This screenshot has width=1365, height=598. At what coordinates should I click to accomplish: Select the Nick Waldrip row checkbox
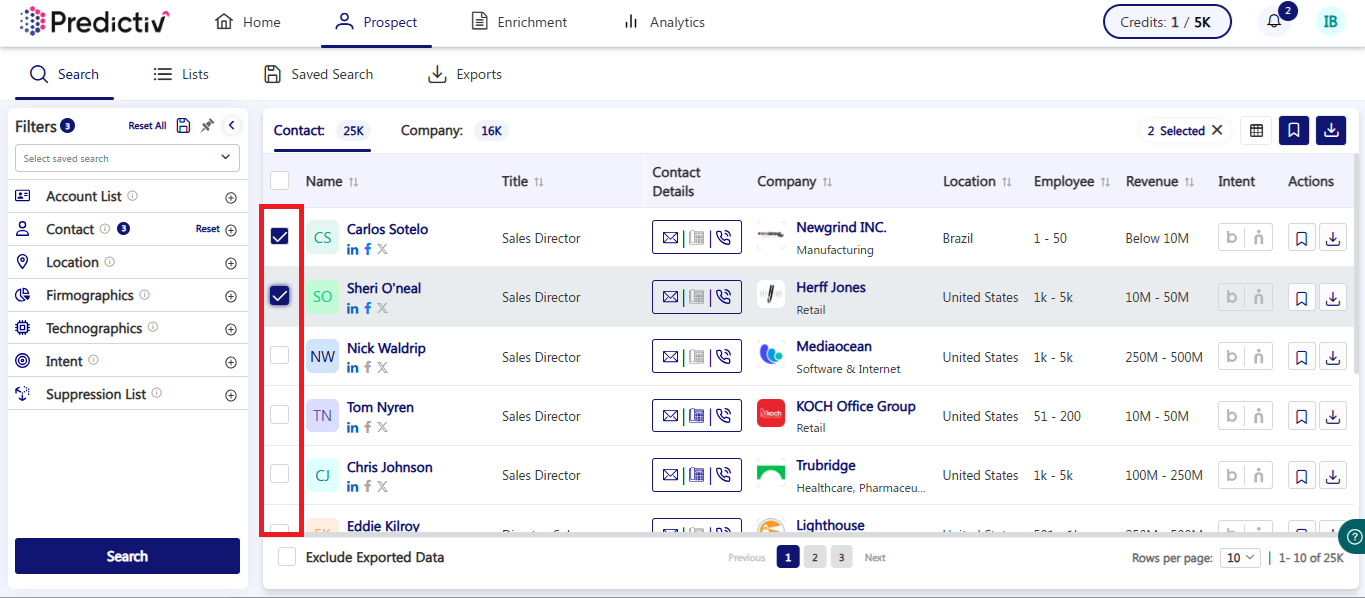click(x=280, y=355)
